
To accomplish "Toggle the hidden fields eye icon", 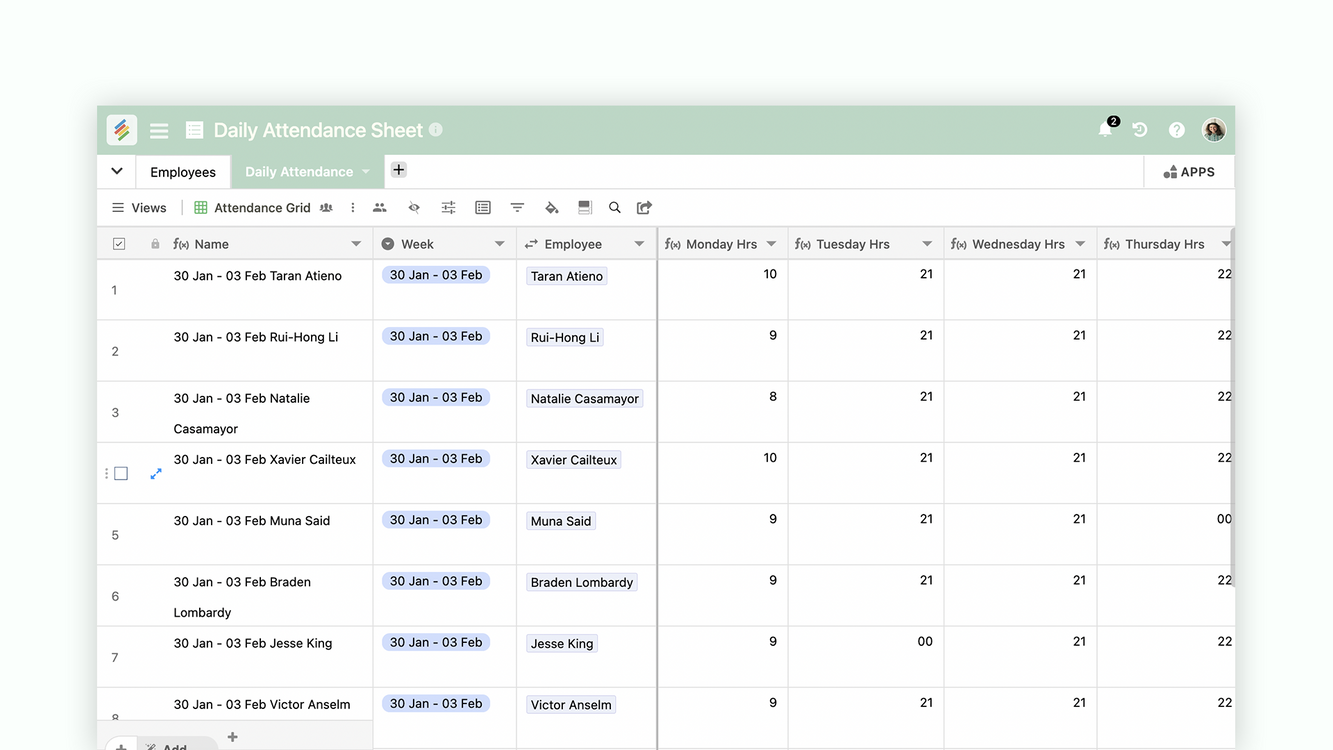I will (414, 208).
